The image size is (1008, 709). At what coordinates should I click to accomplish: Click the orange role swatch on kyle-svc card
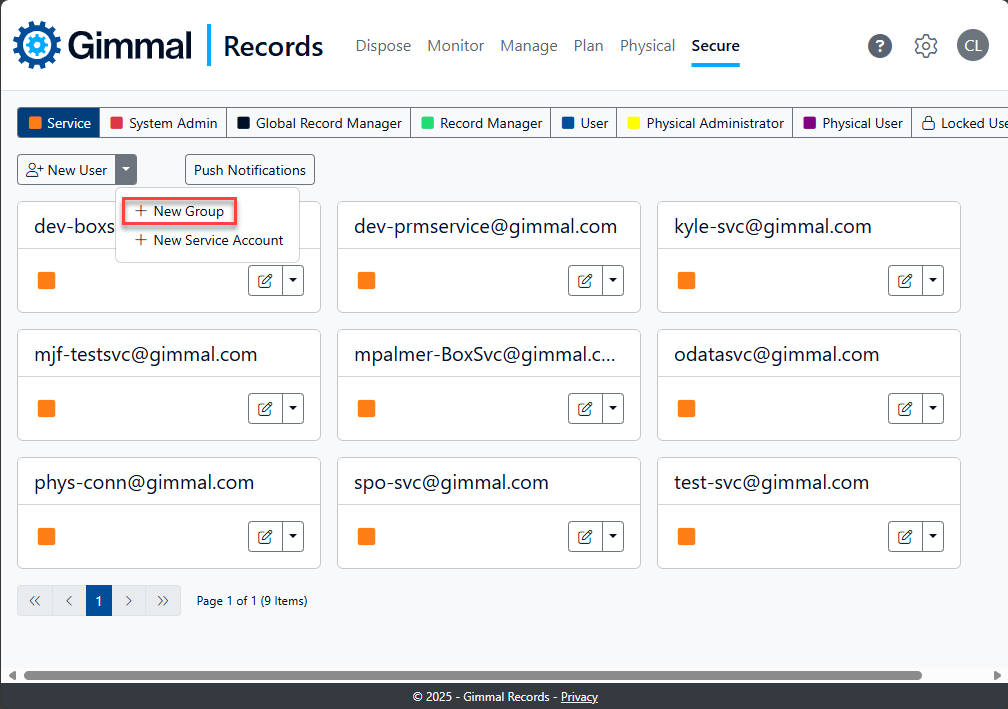[x=686, y=281]
